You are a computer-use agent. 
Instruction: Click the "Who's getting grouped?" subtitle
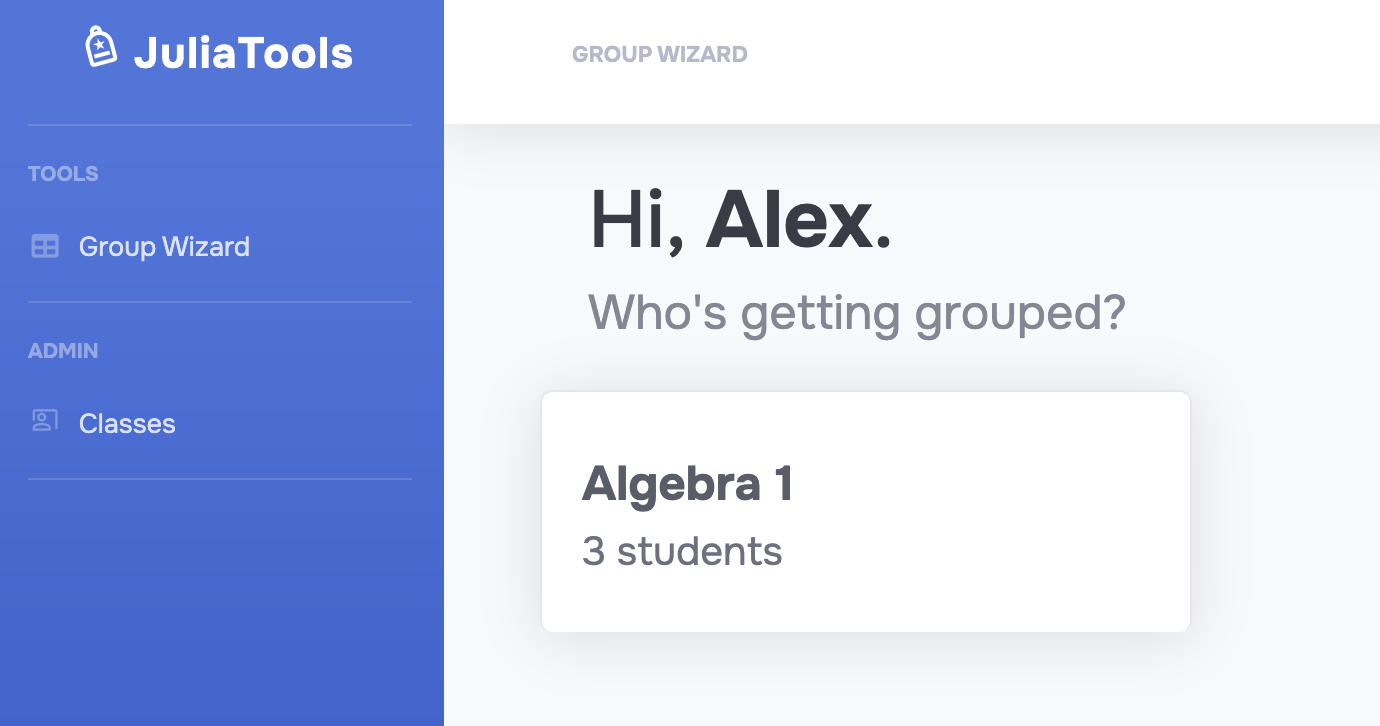pos(856,313)
